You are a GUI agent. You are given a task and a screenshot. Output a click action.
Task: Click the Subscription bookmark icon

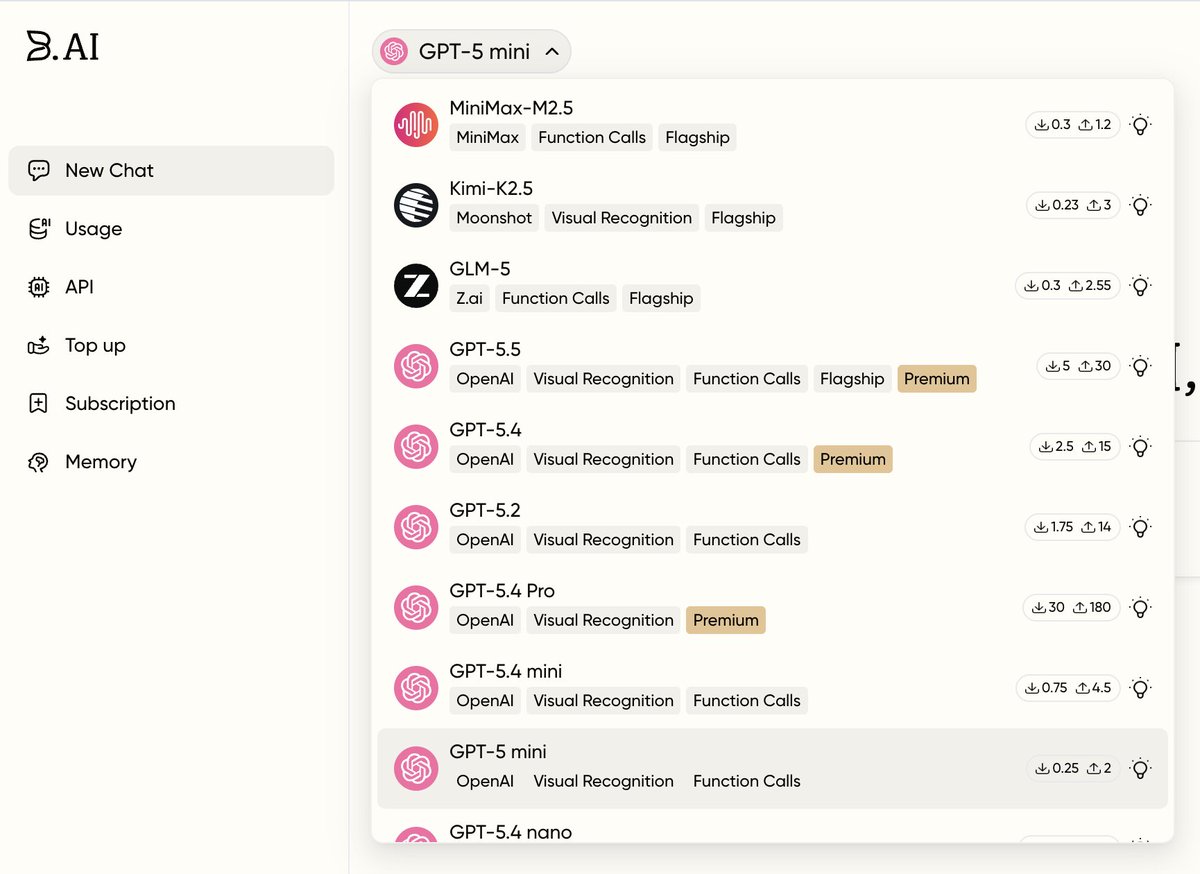[x=39, y=404]
